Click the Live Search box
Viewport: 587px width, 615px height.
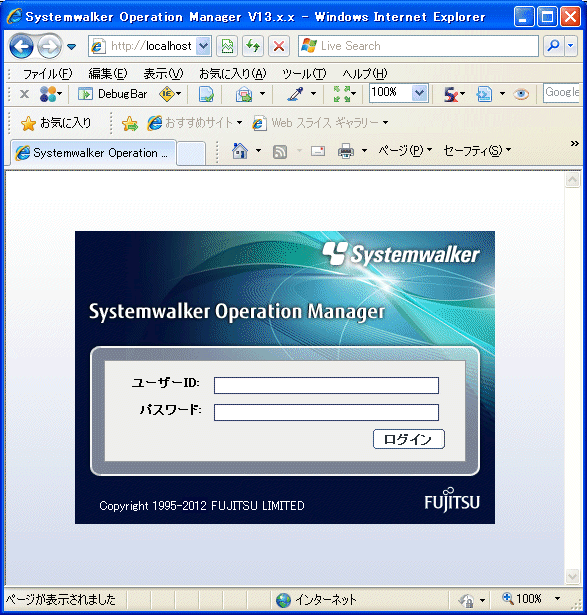coord(418,46)
